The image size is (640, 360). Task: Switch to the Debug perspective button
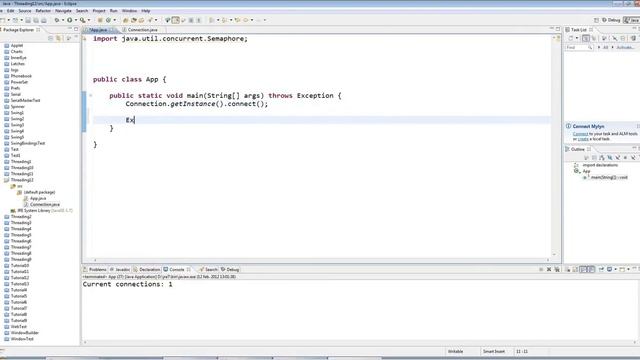611,20
